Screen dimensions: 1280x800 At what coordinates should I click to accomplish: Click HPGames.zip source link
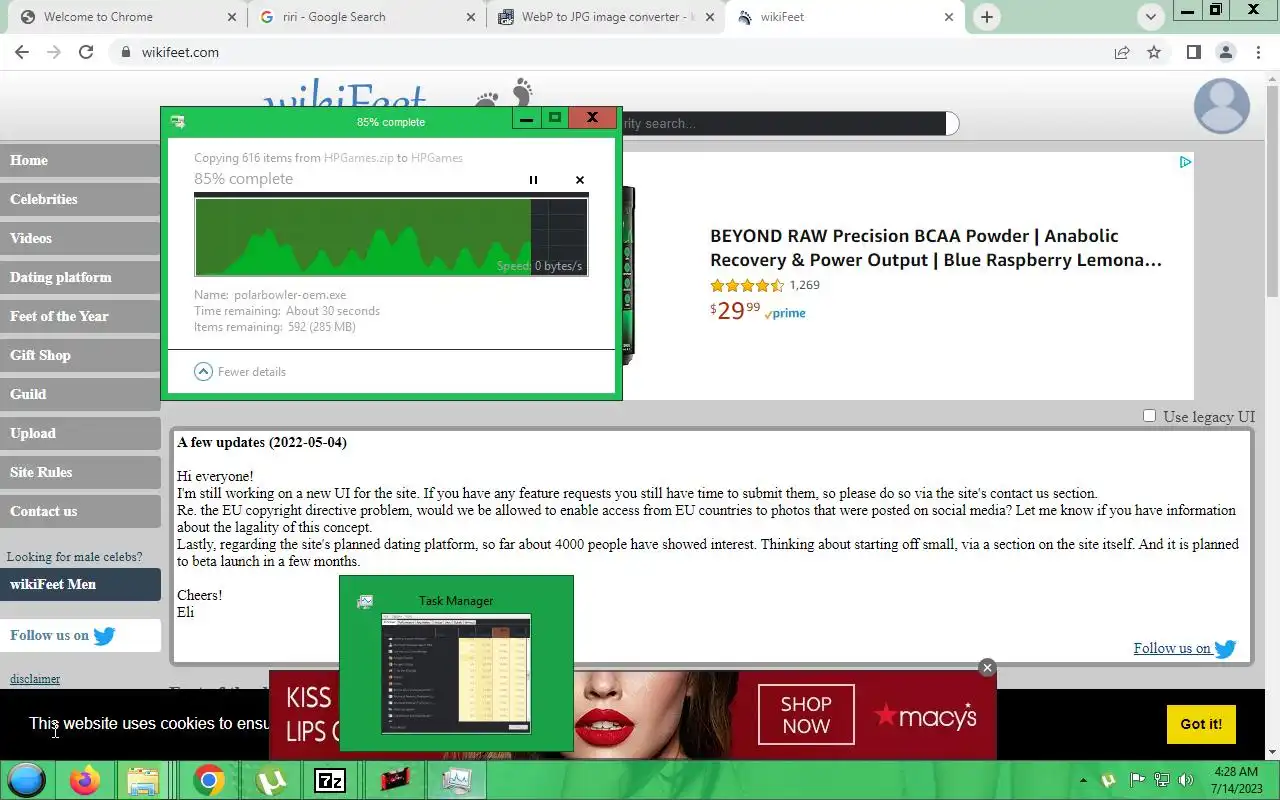click(358, 158)
